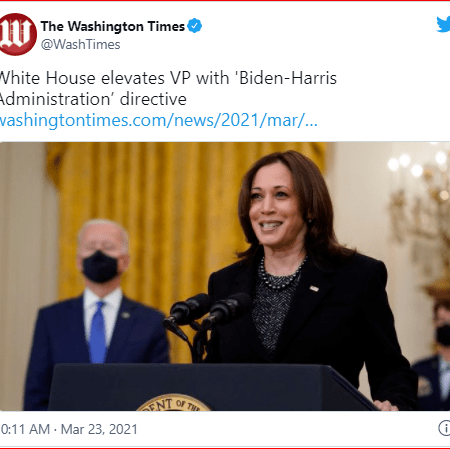
Task: Open the tweet's attached photo
Action: click(225, 276)
